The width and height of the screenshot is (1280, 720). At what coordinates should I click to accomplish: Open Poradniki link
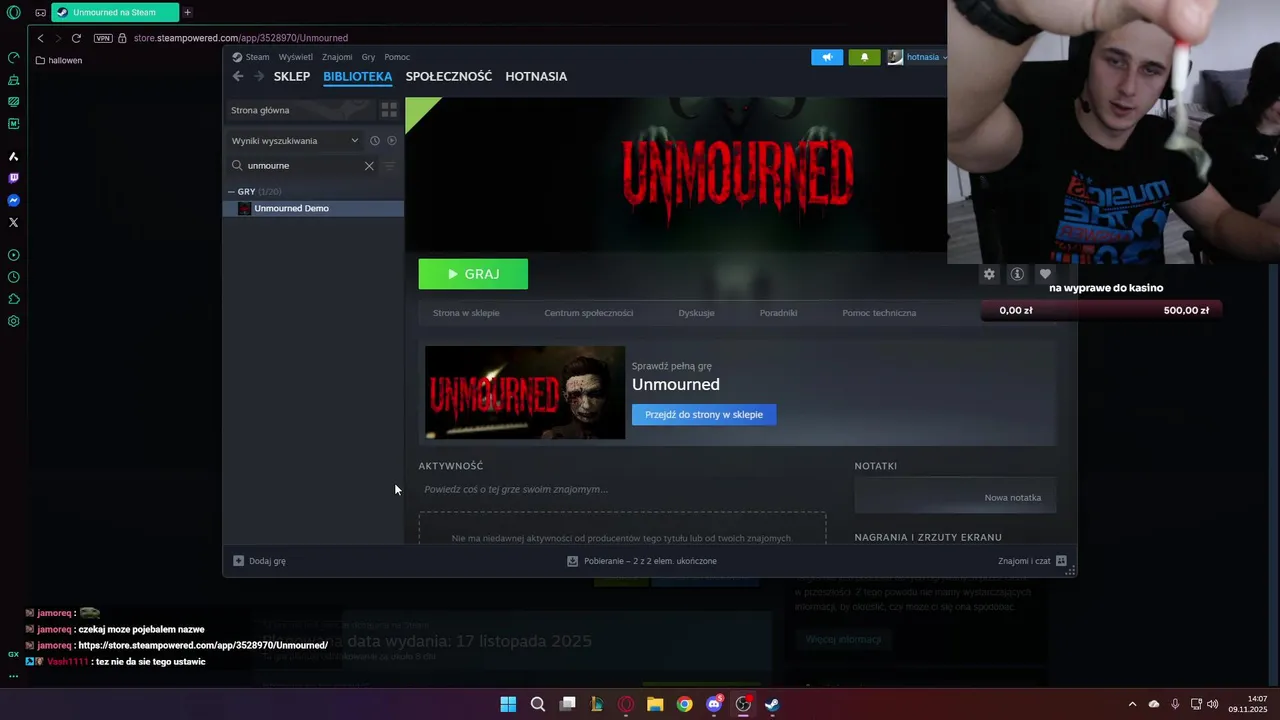coord(778,313)
